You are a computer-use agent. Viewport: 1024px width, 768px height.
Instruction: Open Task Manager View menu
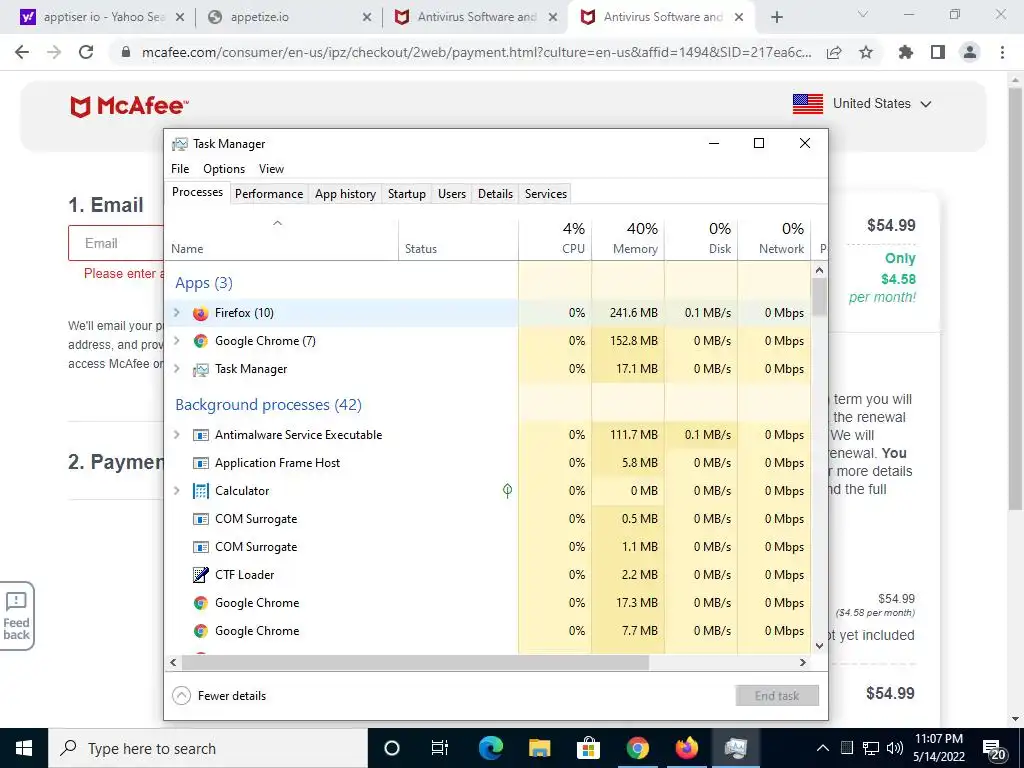[x=271, y=169]
